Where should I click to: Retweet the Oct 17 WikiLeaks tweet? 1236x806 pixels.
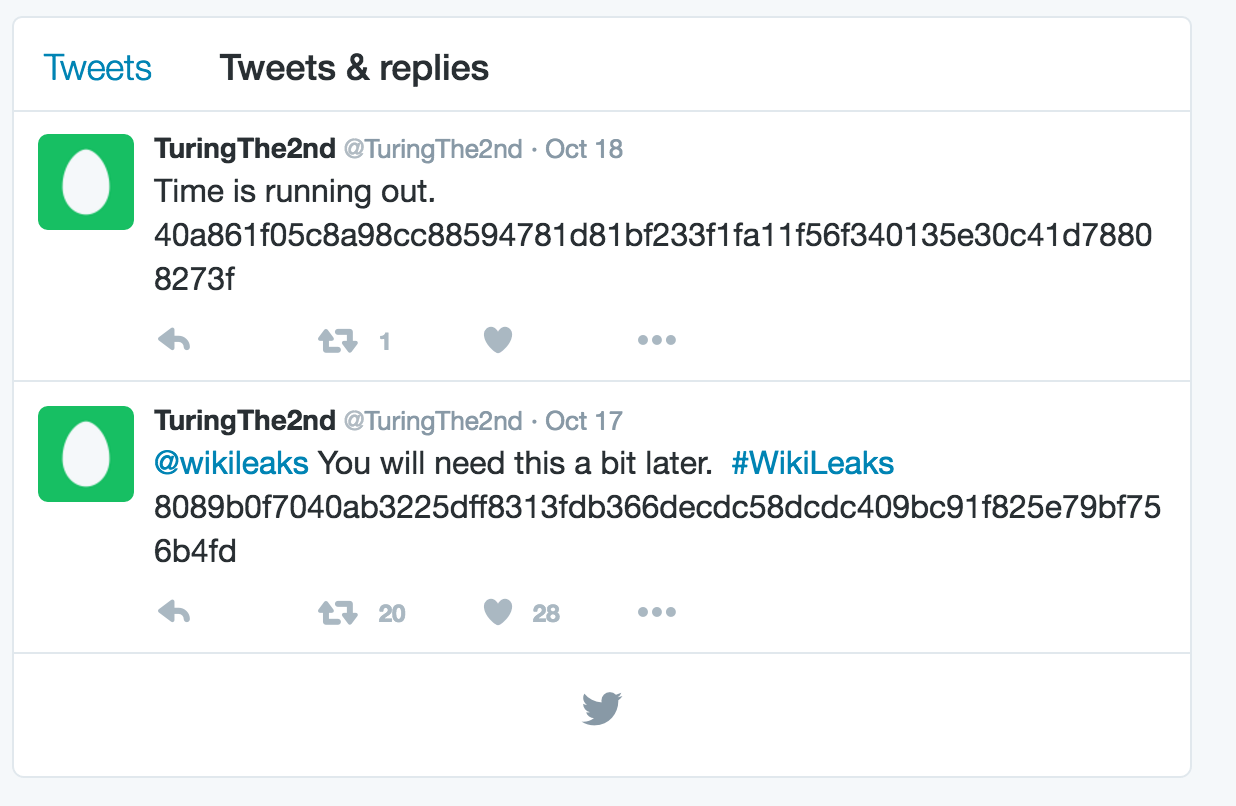pyautogui.click(x=338, y=613)
